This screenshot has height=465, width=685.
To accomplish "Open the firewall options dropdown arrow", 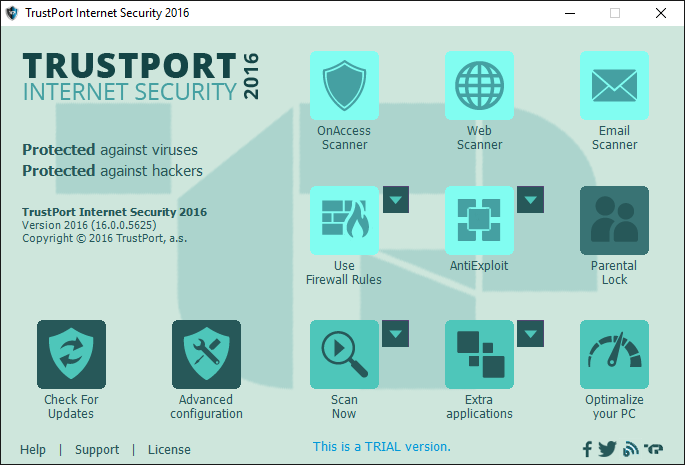I will (396, 200).
